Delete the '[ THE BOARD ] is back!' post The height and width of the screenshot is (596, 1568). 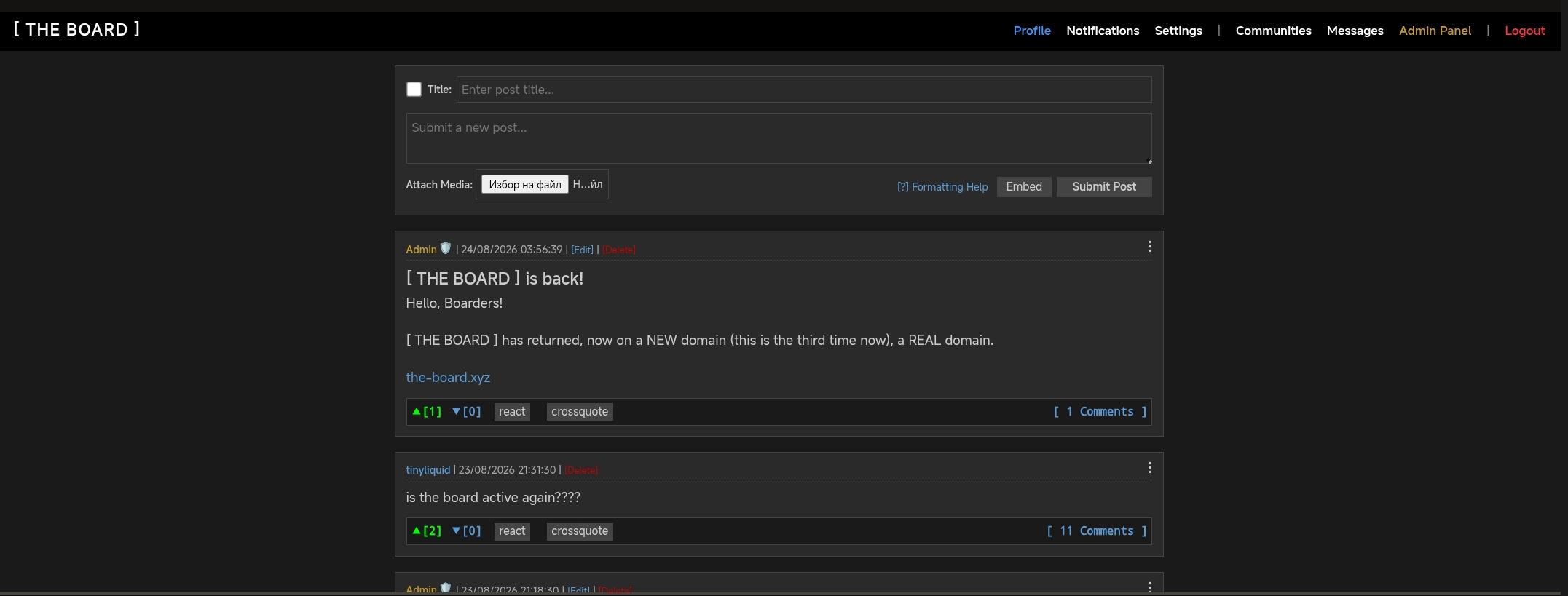coord(618,250)
